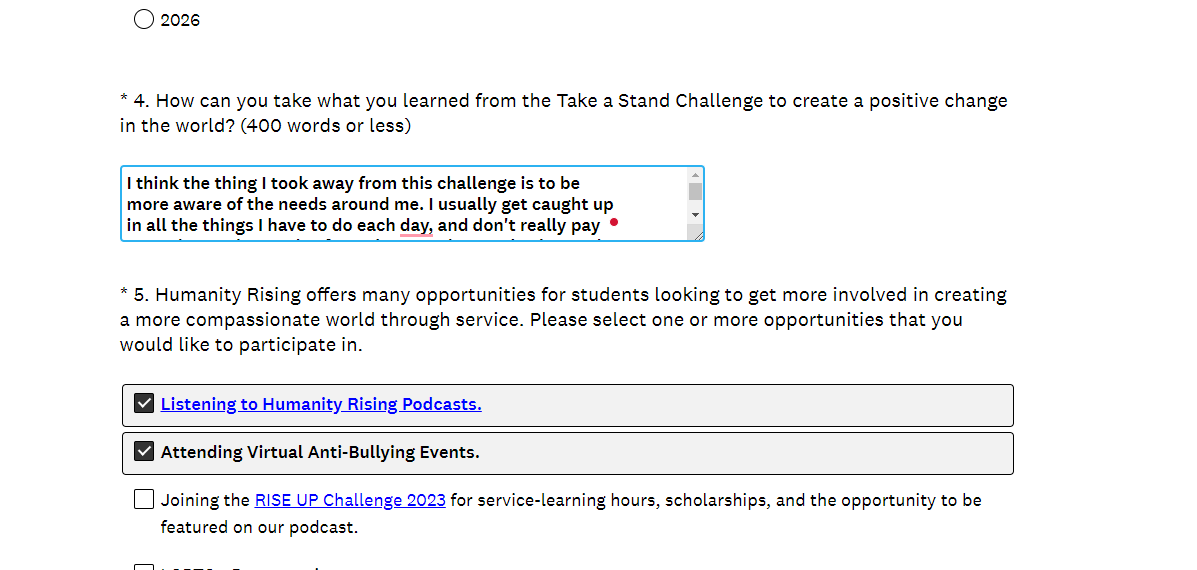Click the red-underlined word "day,"

click(416, 225)
